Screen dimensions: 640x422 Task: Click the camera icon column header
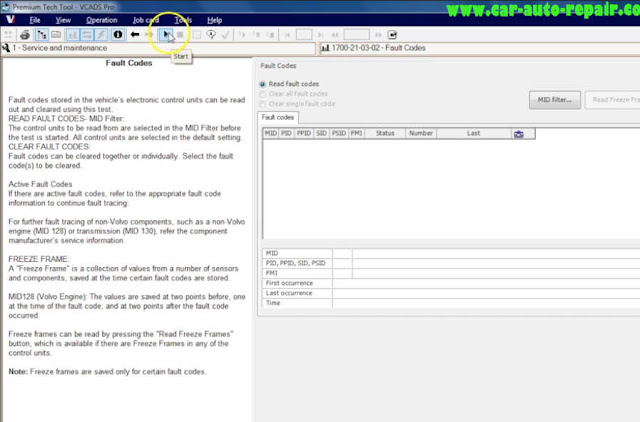click(x=519, y=134)
